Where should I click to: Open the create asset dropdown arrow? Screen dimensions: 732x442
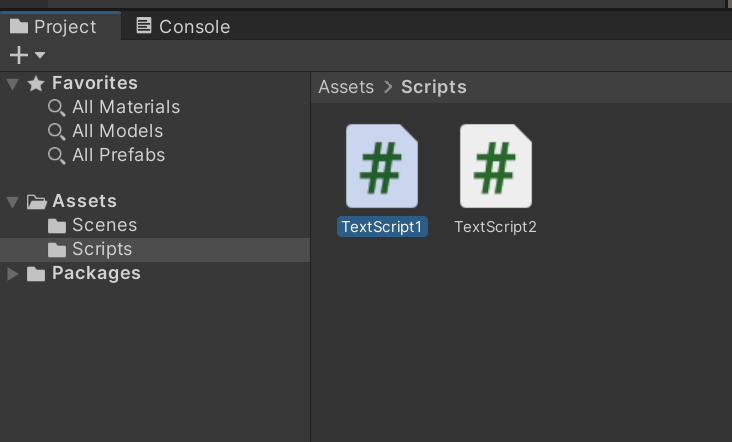tap(40, 55)
